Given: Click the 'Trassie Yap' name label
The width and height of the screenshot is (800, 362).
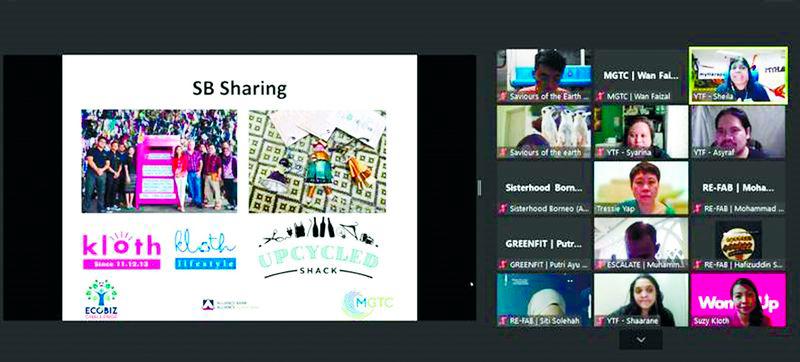Looking at the screenshot, I should [616, 208].
